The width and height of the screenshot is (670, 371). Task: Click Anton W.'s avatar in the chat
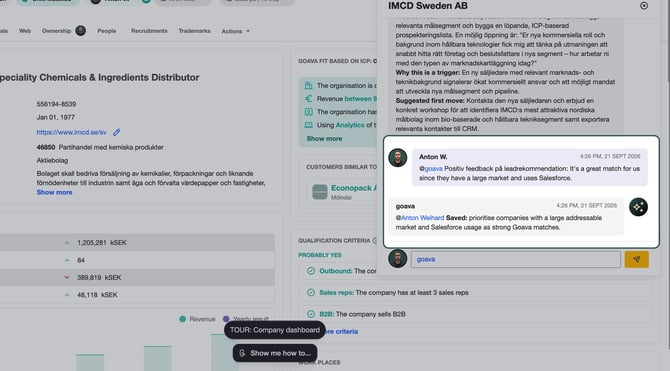pos(397,158)
